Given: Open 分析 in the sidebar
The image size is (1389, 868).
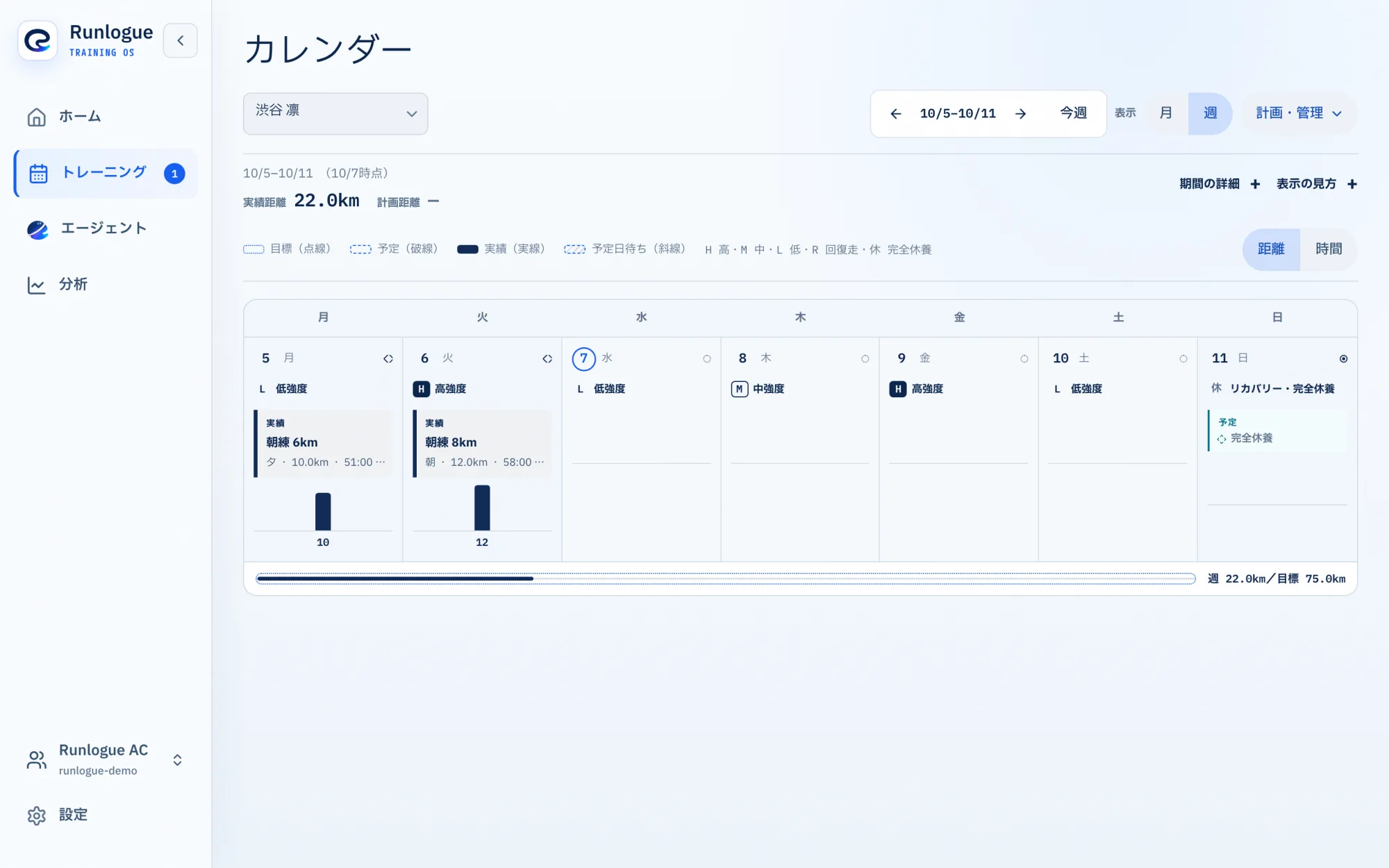Looking at the screenshot, I should (x=106, y=285).
